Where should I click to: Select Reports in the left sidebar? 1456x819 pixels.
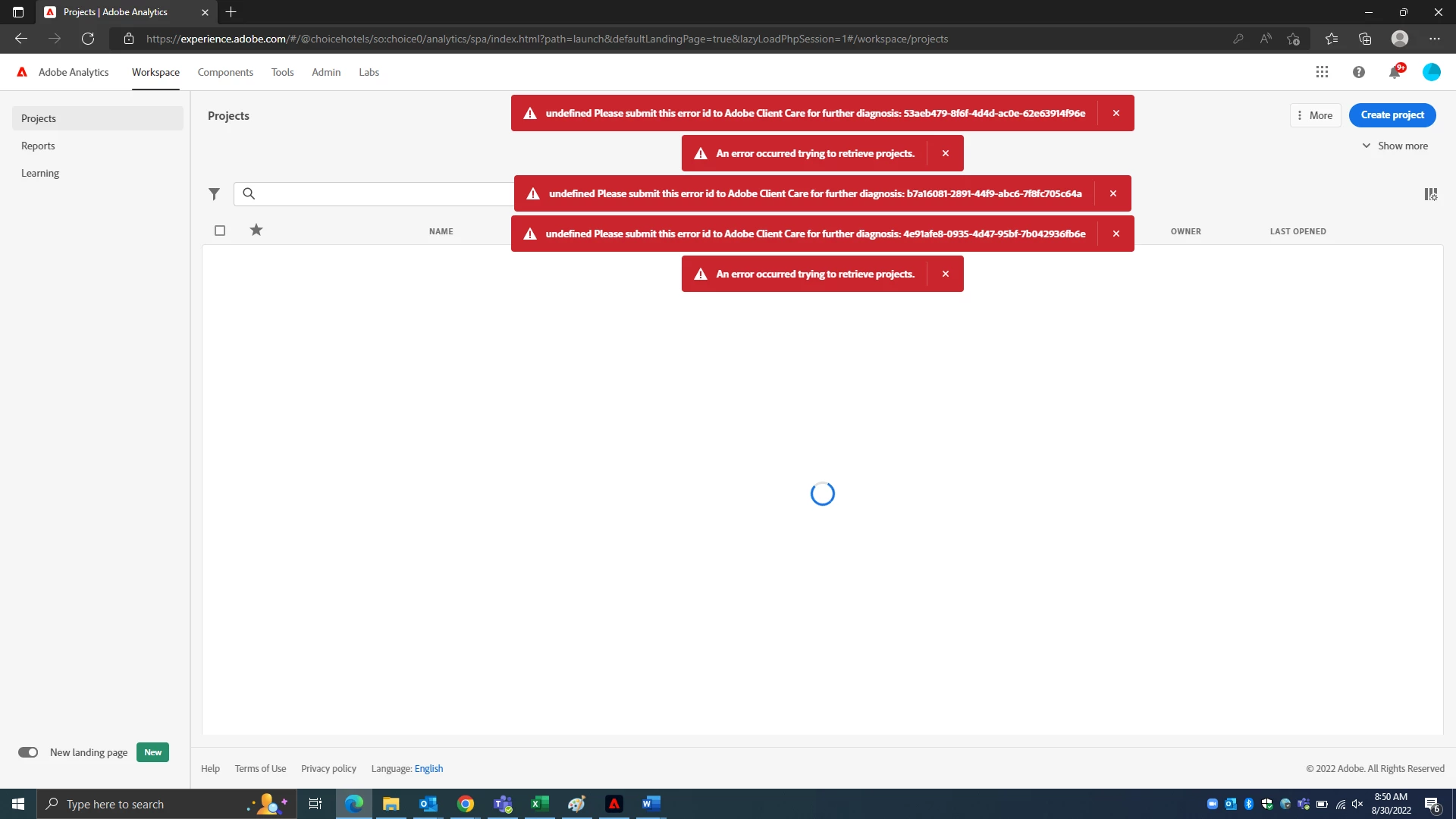pyautogui.click(x=38, y=146)
